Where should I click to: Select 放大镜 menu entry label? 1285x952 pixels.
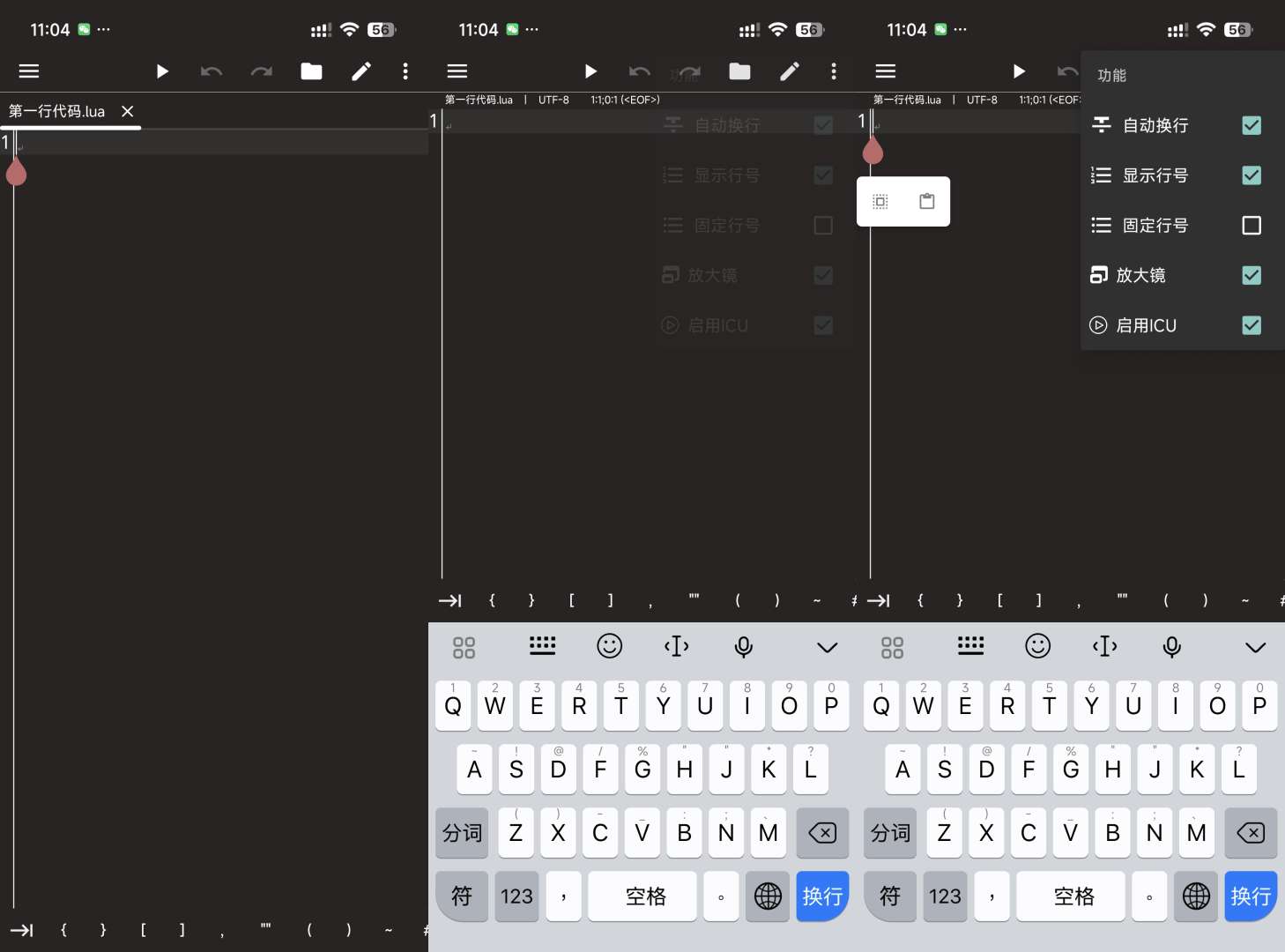[1140, 275]
